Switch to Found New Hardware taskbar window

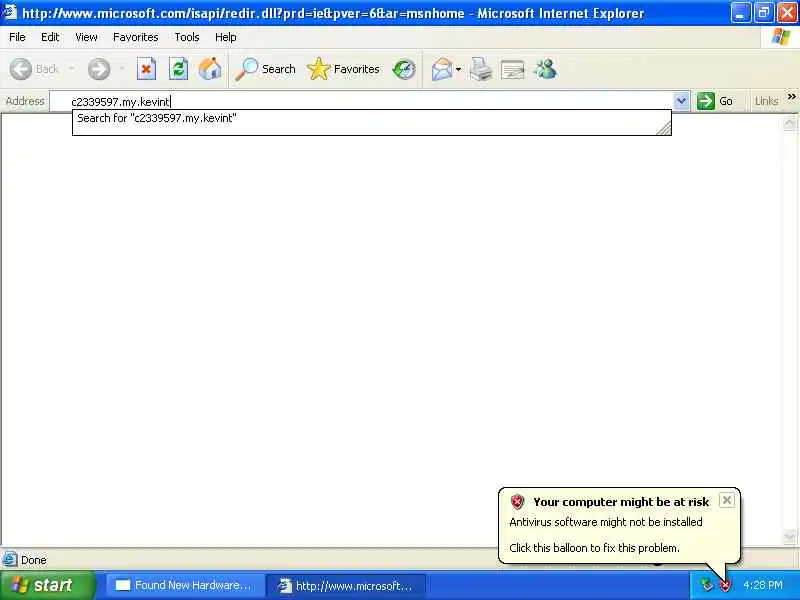[x=185, y=585]
